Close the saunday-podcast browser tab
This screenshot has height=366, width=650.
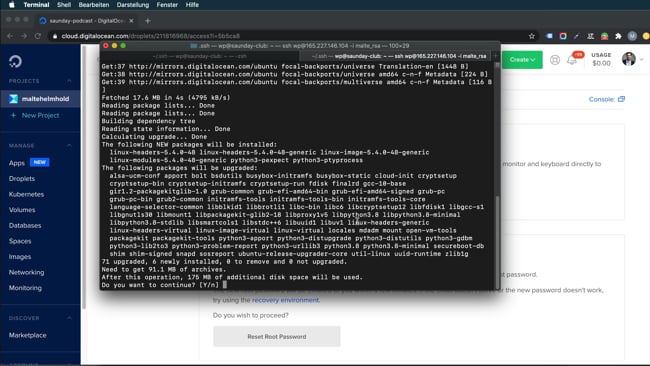[x=131, y=20]
